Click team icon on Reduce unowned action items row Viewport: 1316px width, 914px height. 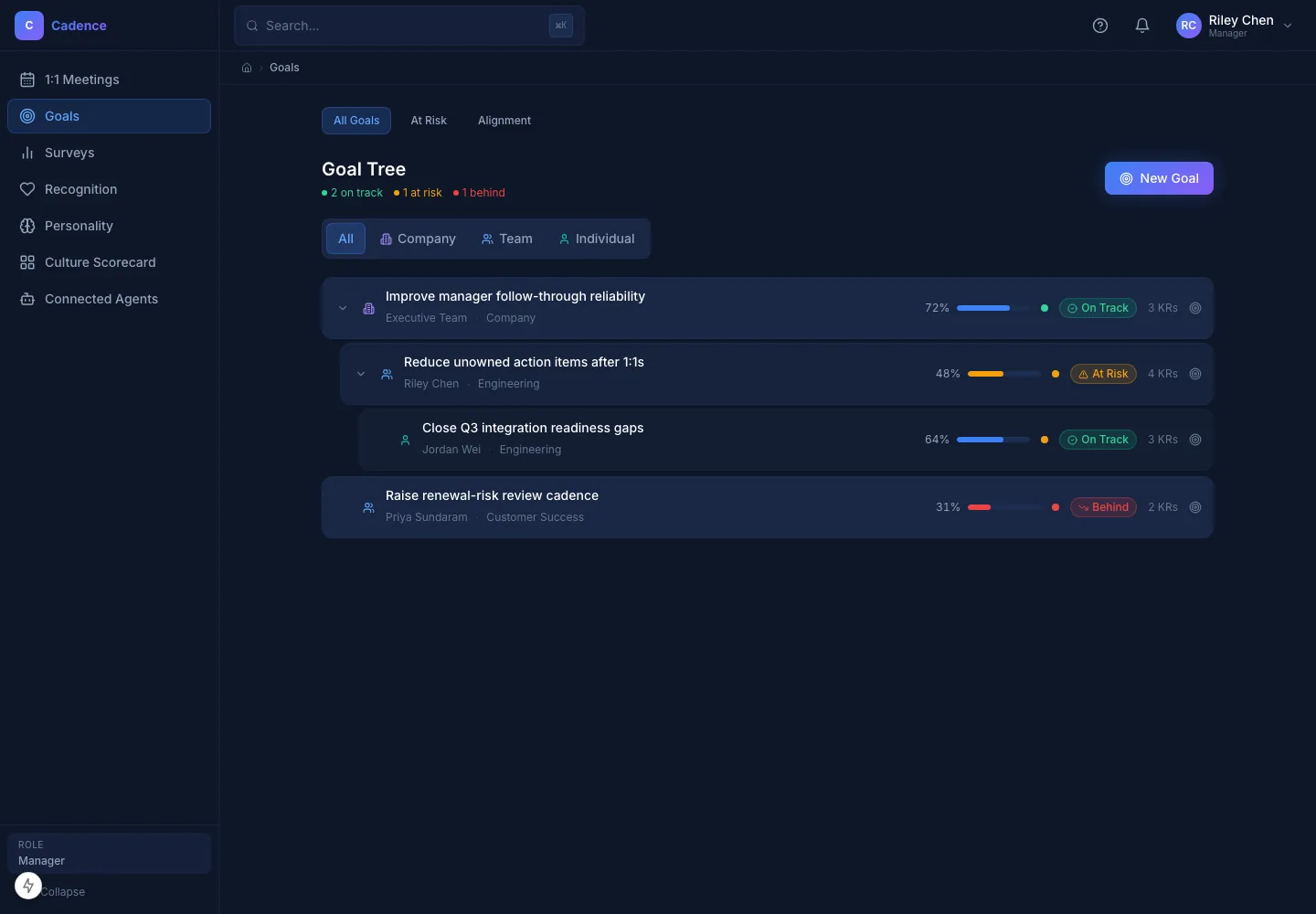[x=387, y=374]
